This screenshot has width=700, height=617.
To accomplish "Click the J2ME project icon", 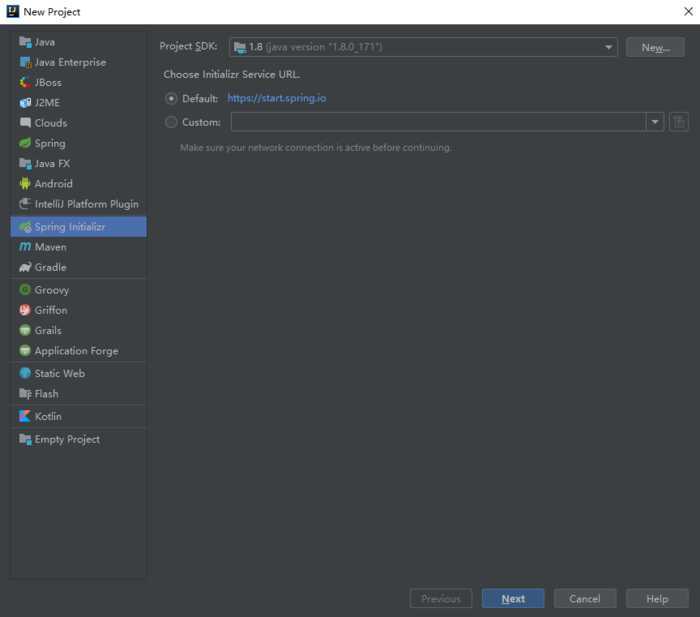I will [x=25, y=103].
